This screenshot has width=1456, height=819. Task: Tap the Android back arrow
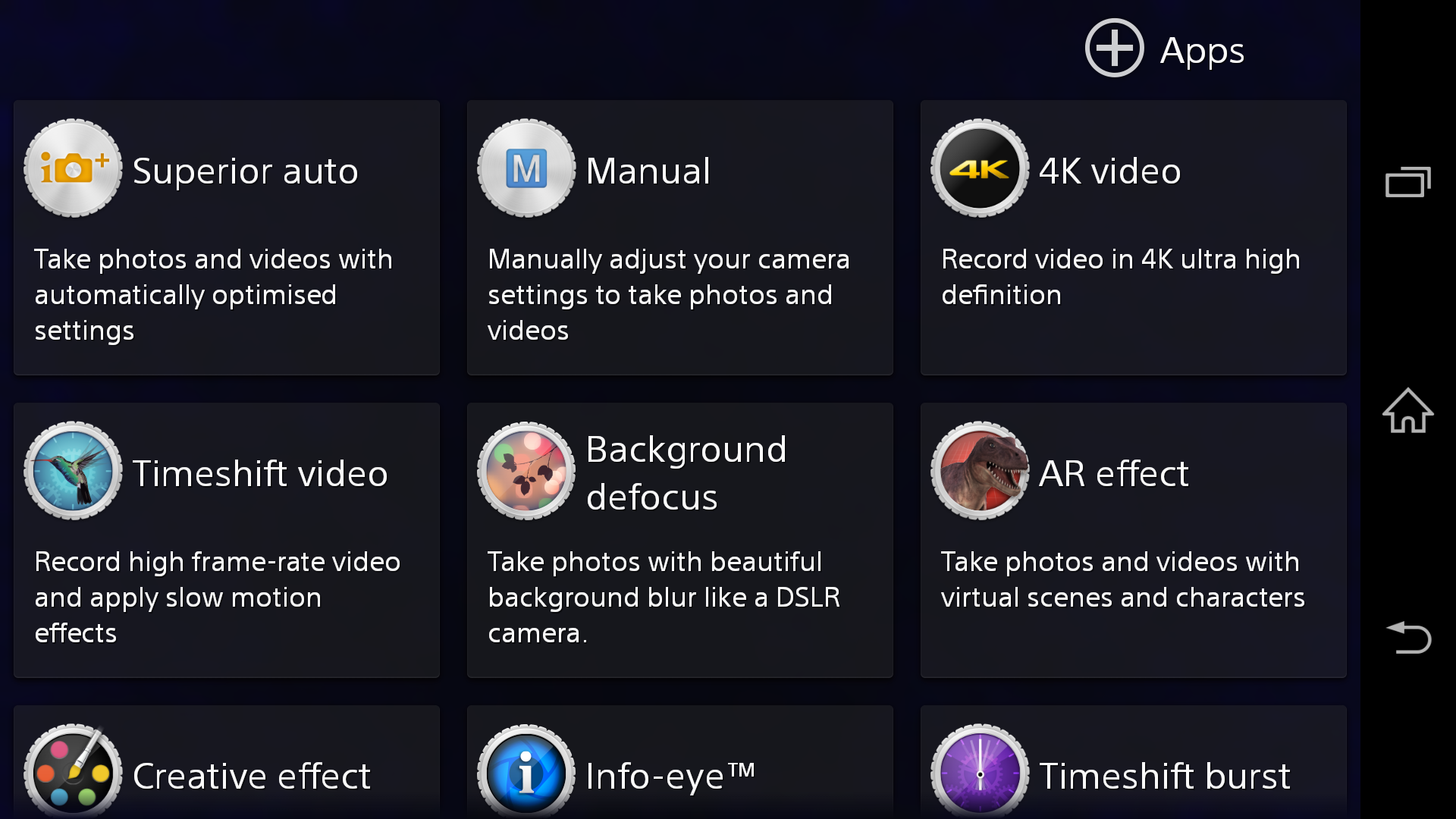pos(1408,637)
